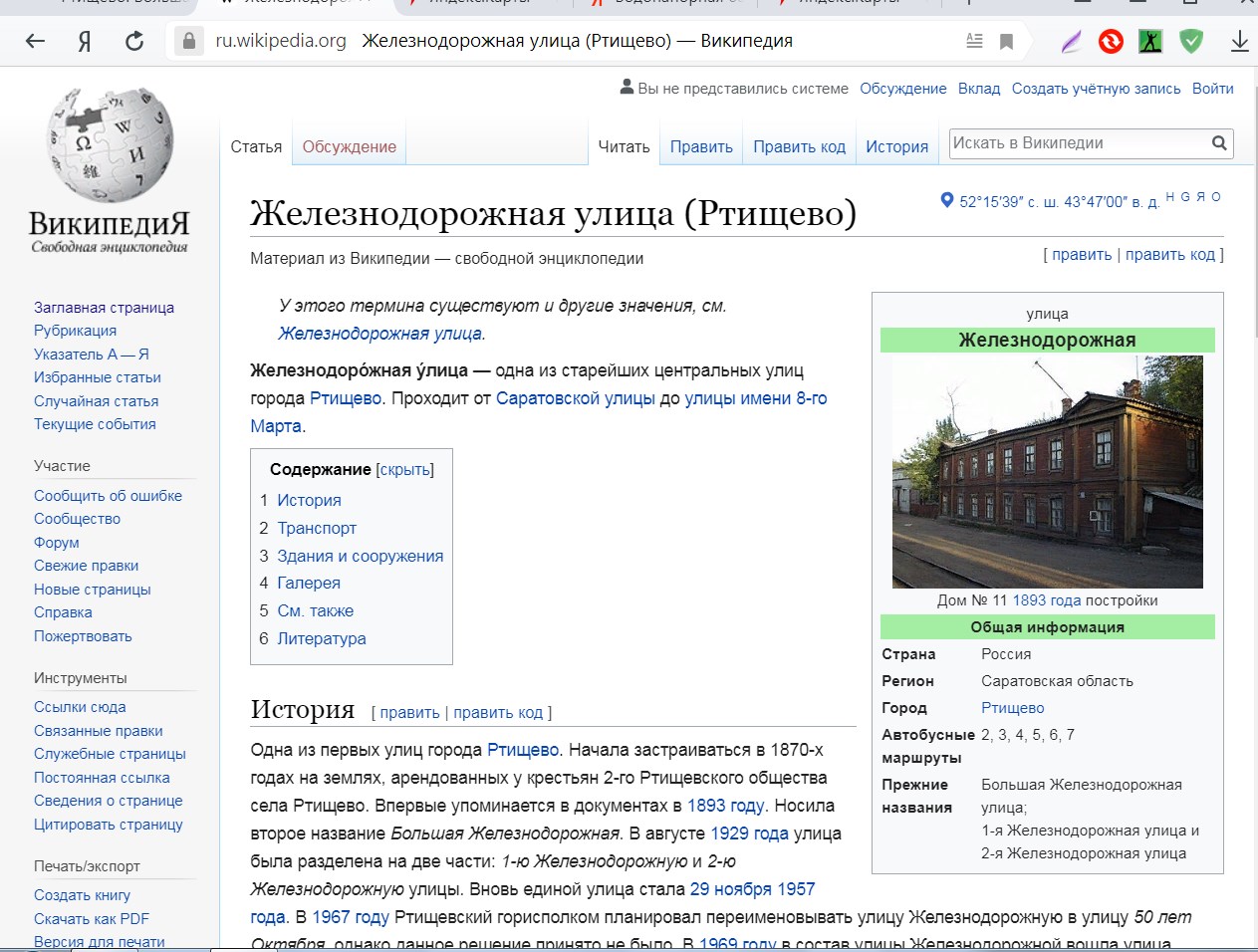Click the map marker icon beside coordinates

[947, 200]
